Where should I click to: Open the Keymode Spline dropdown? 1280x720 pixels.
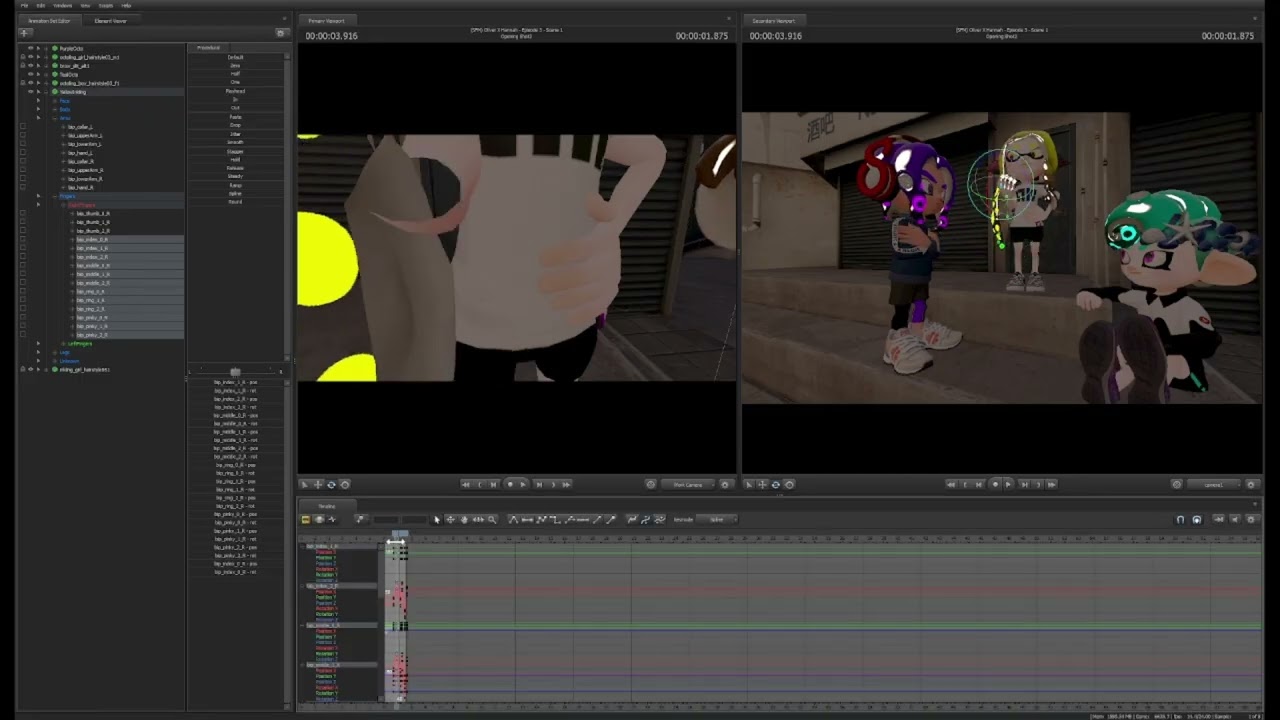pyautogui.click(x=717, y=520)
